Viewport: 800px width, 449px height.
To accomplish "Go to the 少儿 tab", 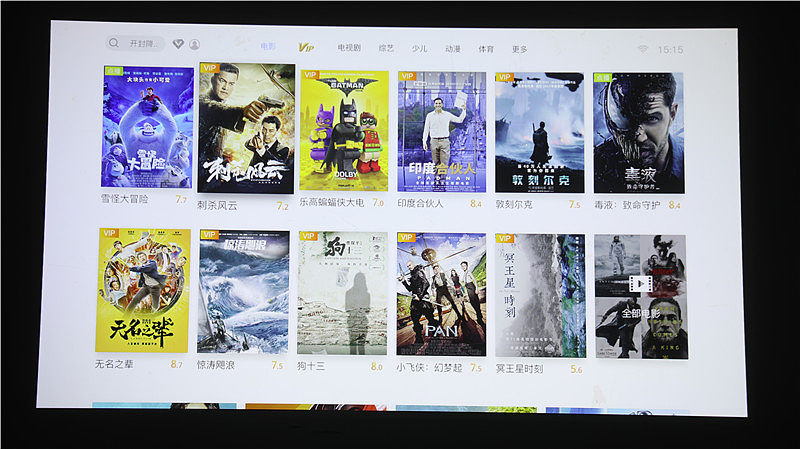I will (419, 48).
